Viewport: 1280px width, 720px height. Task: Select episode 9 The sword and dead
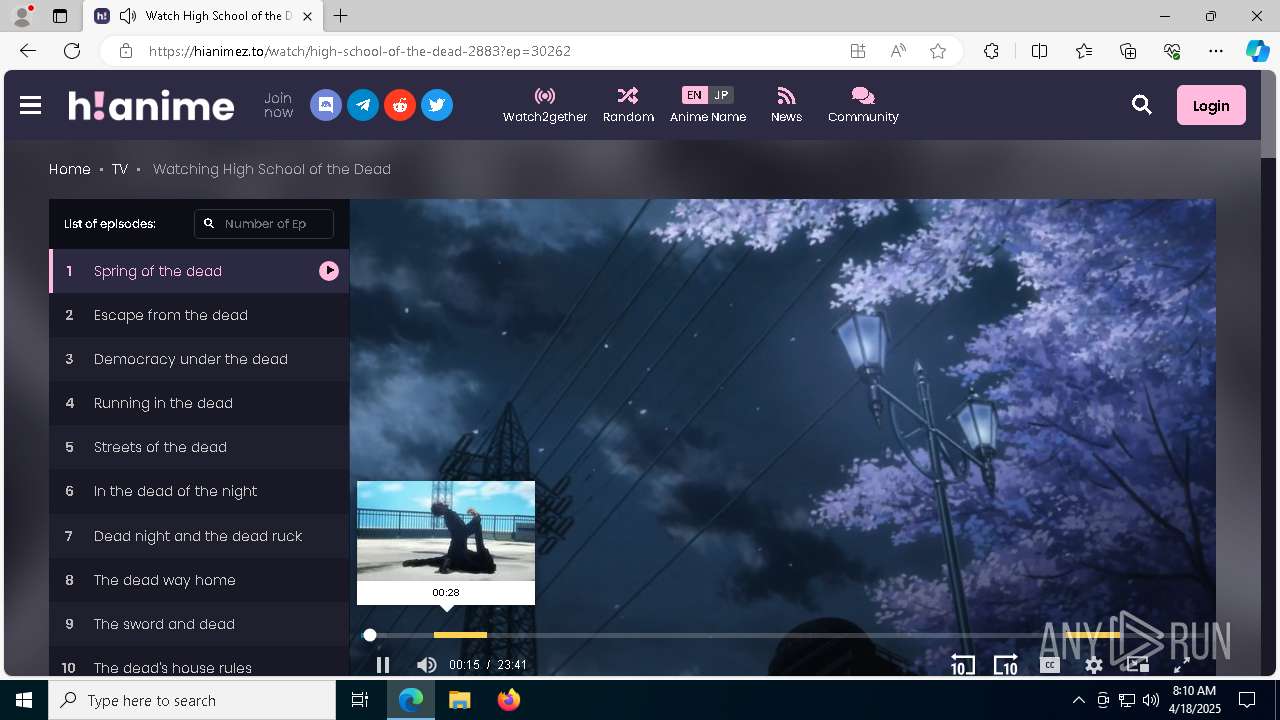pyautogui.click(x=199, y=624)
